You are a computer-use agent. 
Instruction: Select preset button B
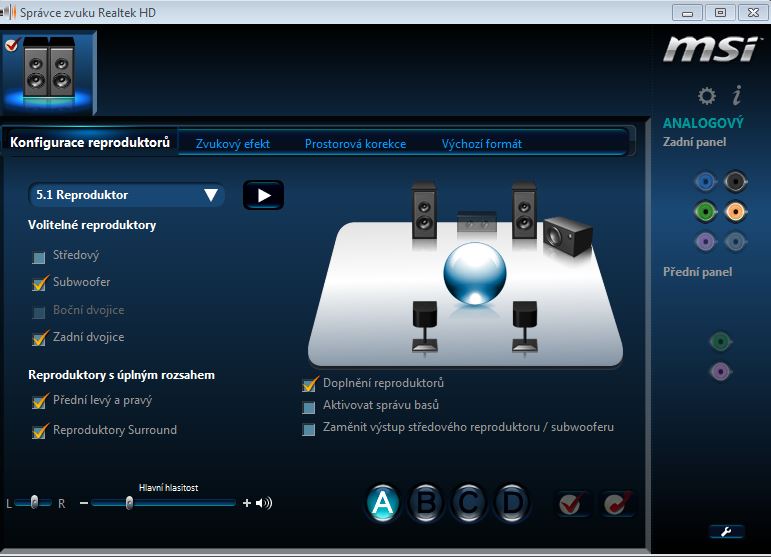pos(426,503)
